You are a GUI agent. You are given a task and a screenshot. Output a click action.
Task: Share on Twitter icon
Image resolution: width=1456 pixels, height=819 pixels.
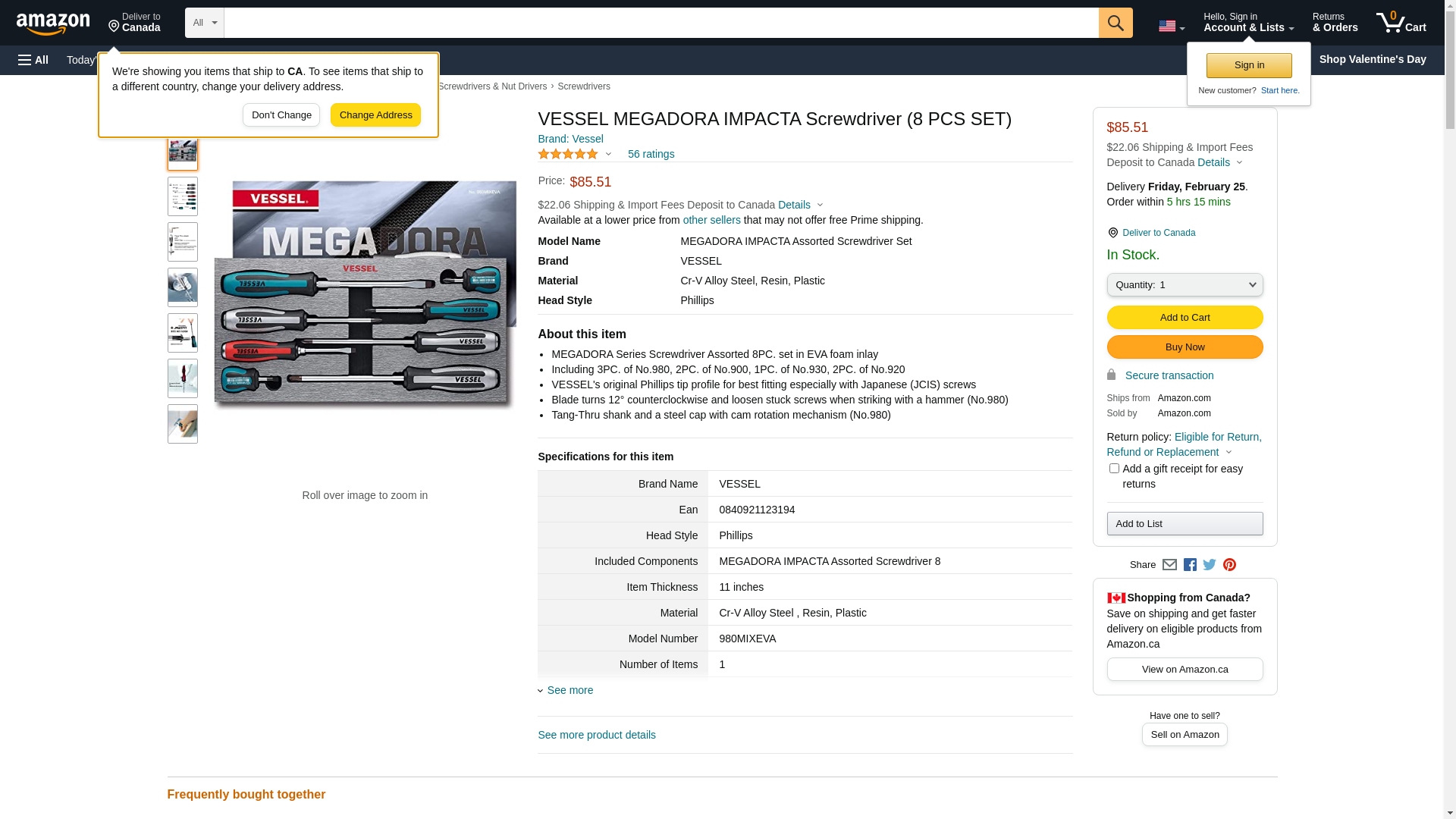1210,565
